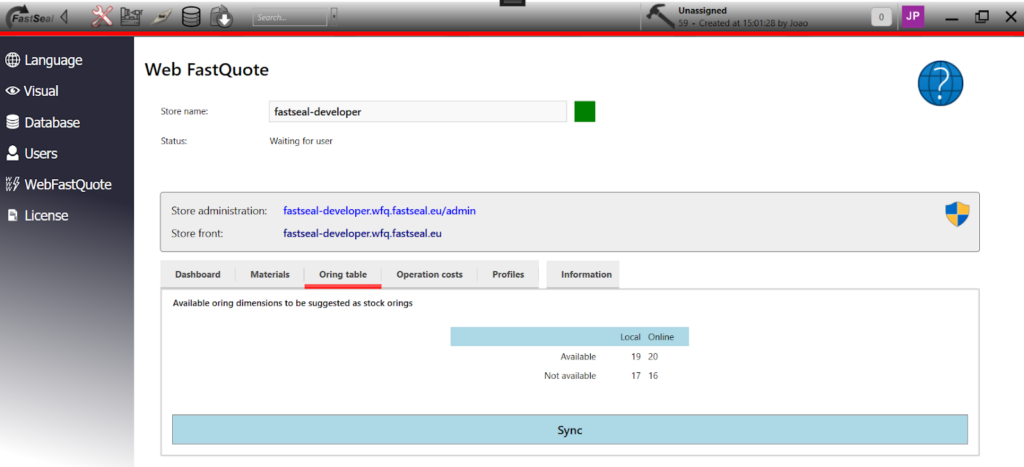Expand the search options dropdown
Image resolution: width=1024 pixels, height=467 pixels.
coord(334,14)
